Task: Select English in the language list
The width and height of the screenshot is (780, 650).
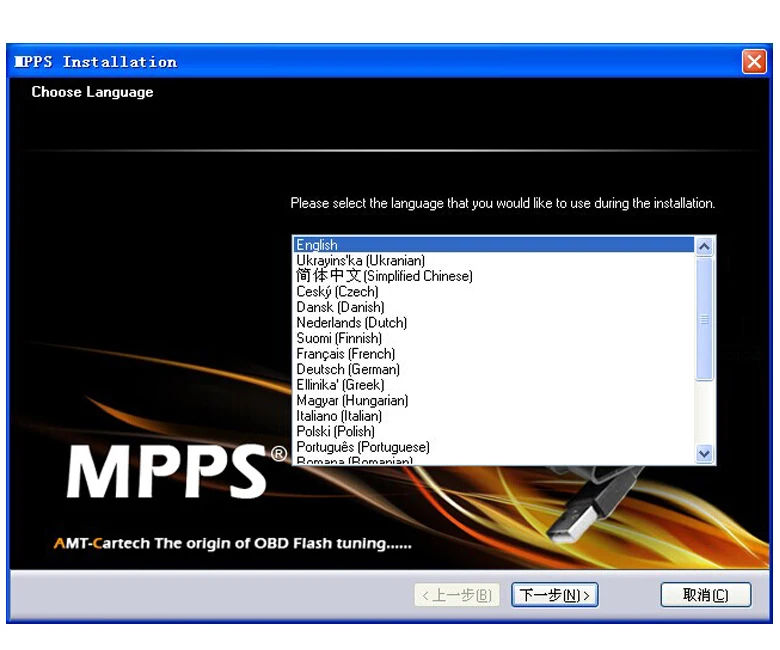Action: [x=494, y=245]
